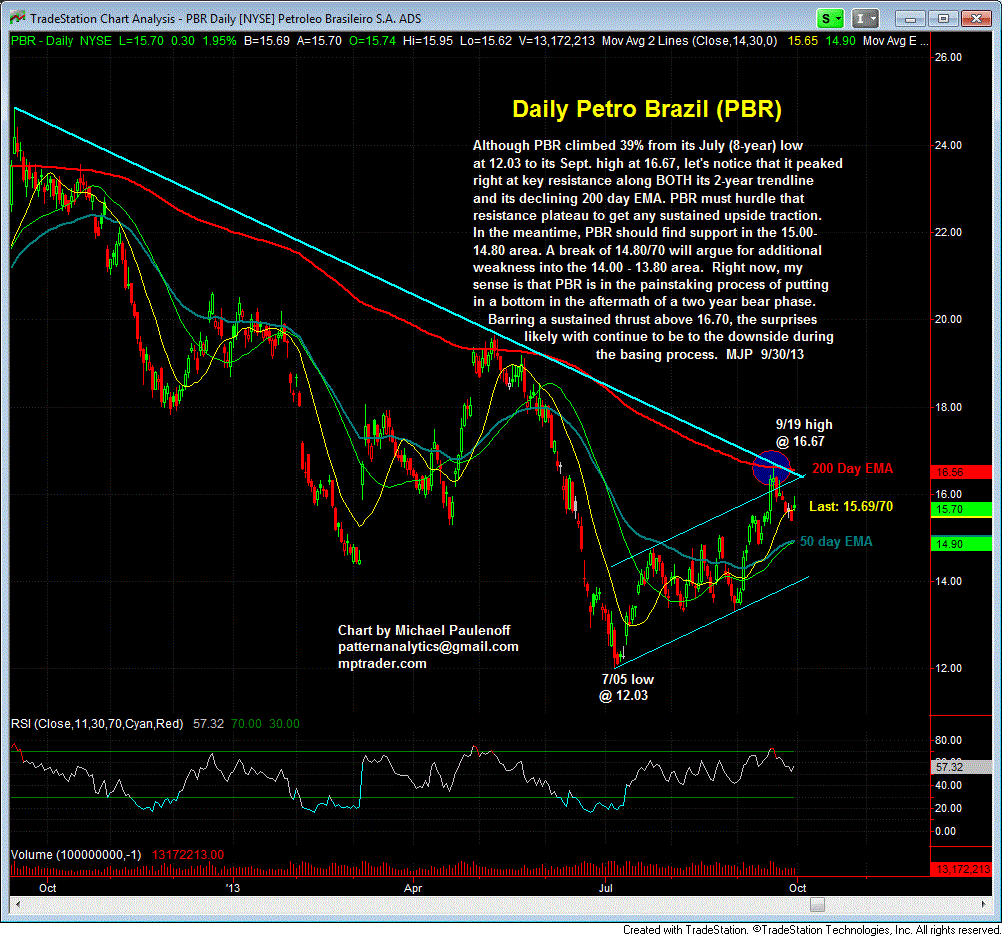Click the '9/19 high @ 16.67' annotation
1002x936 pixels.
(803, 433)
